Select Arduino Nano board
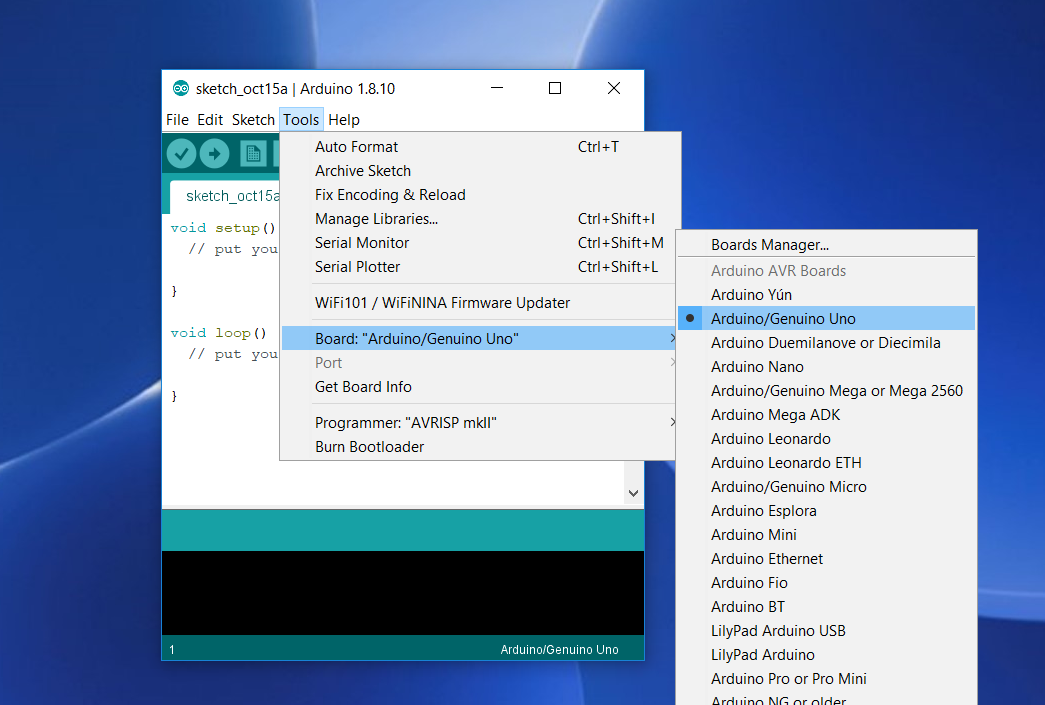 (826, 366)
